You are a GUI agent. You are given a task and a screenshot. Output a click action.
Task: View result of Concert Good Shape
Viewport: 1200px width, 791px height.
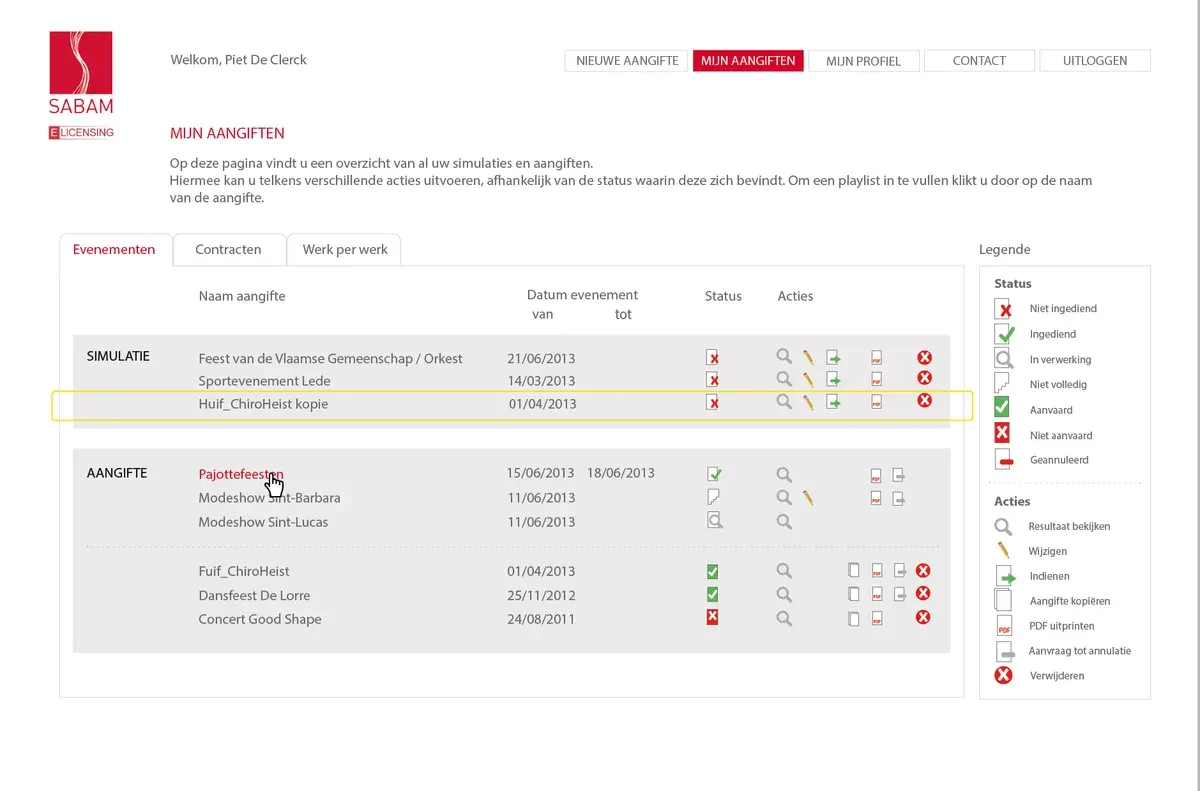784,618
